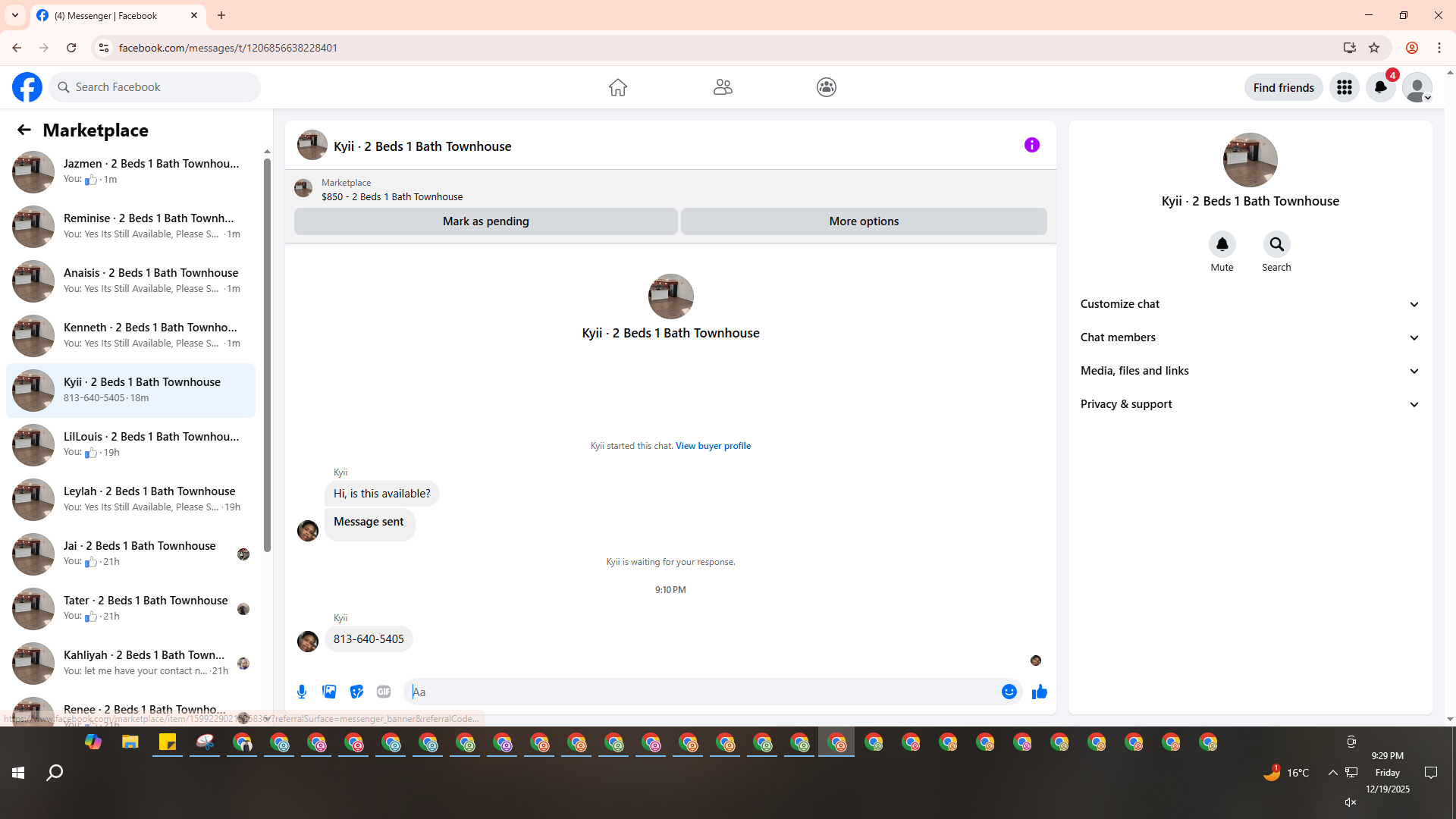The width and height of the screenshot is (1456, 819).
Task: Attach a photo using the image icon
Action: click(x=329, y=692)
